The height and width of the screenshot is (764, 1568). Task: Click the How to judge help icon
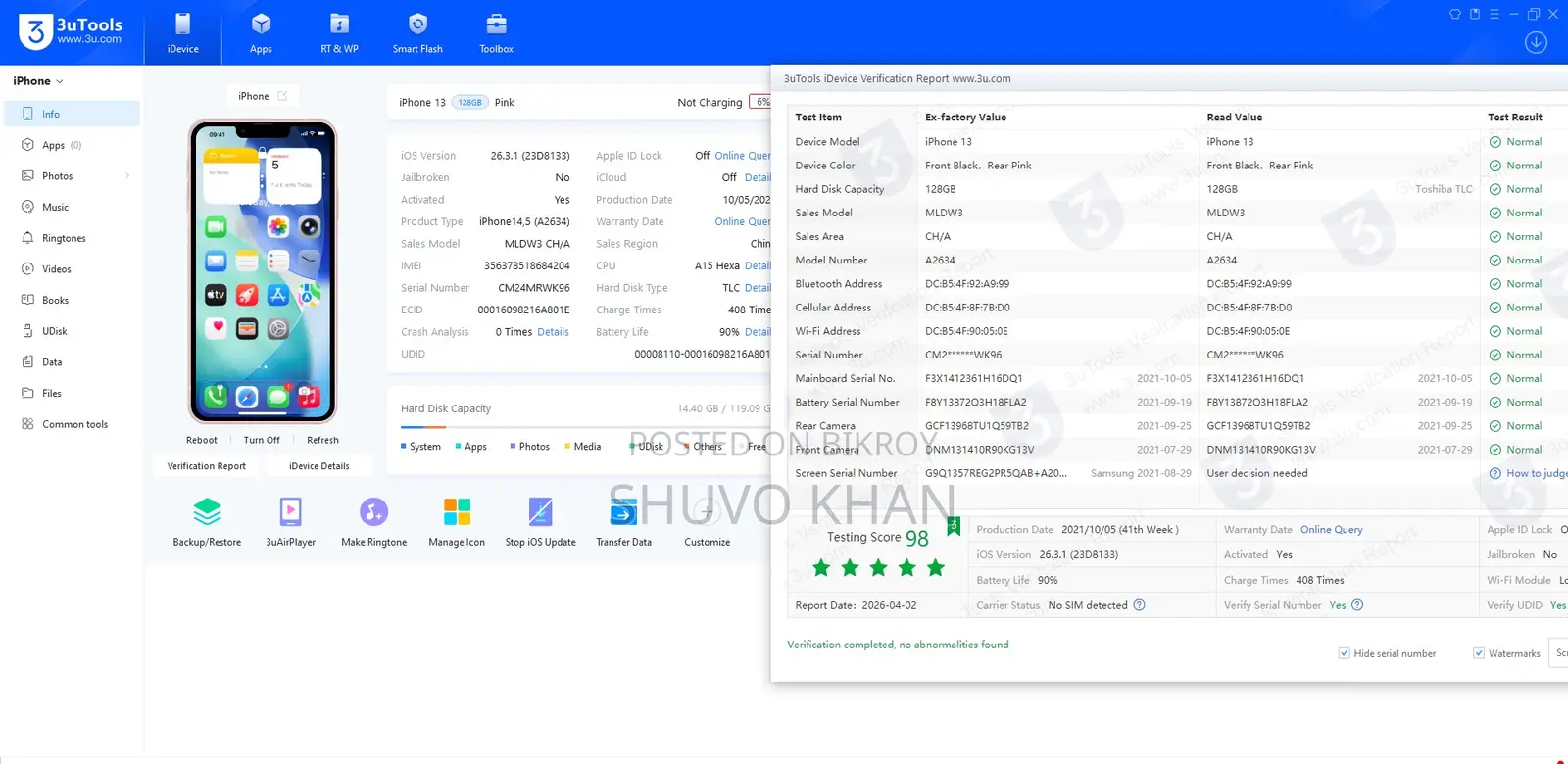tap(1495, 473)
